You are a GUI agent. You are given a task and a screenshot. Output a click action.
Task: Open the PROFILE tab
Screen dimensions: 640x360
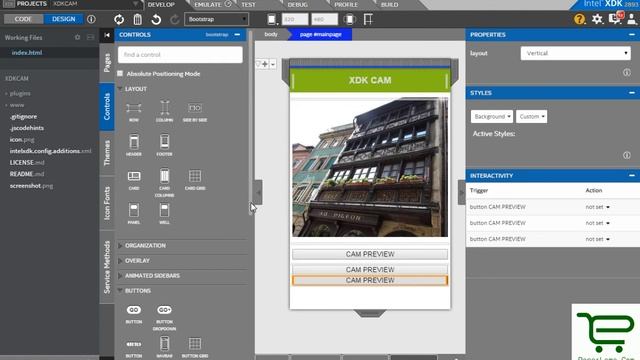346,4
